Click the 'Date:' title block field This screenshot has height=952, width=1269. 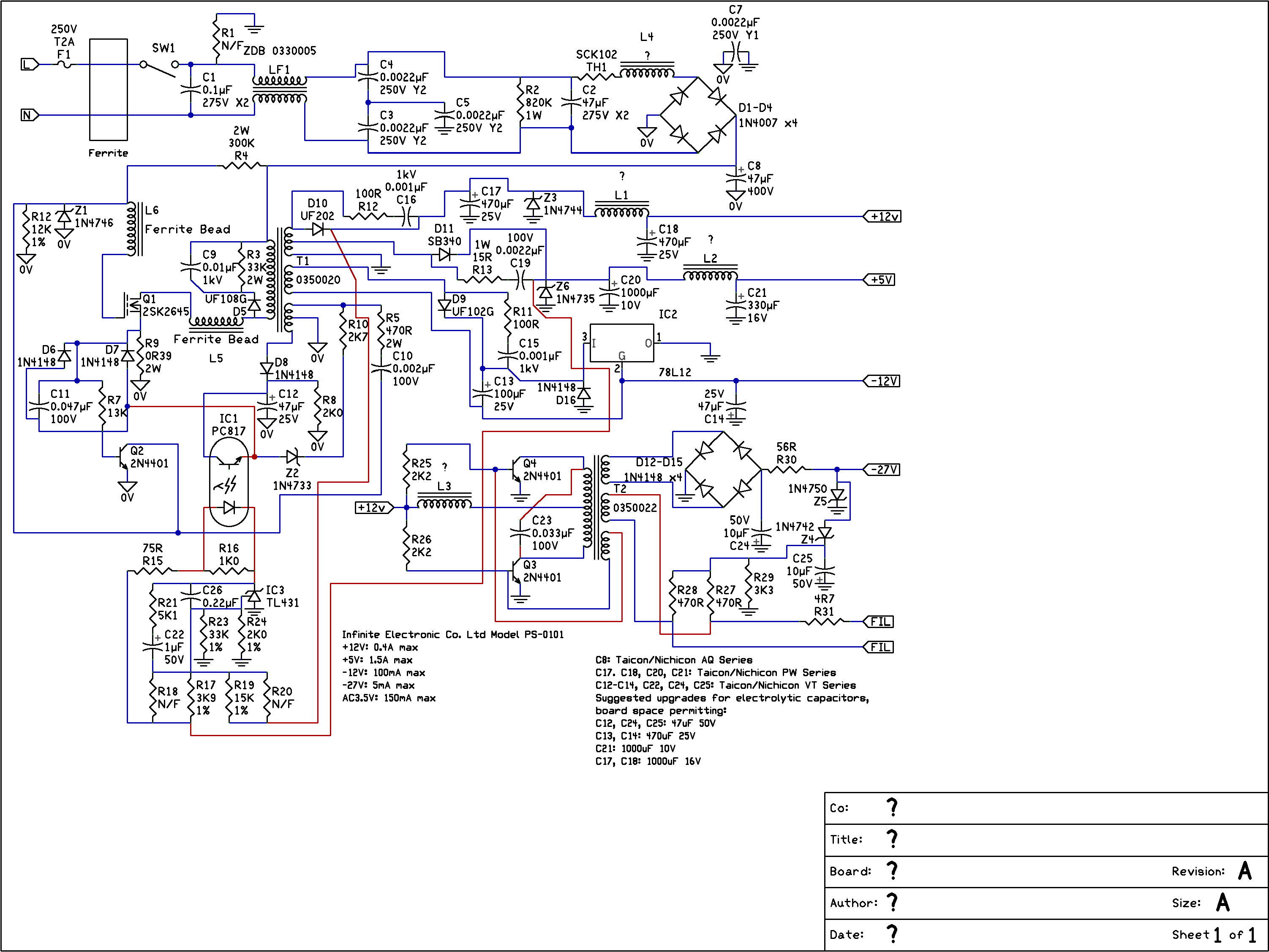pyautogui.click(x=998, y=935)
